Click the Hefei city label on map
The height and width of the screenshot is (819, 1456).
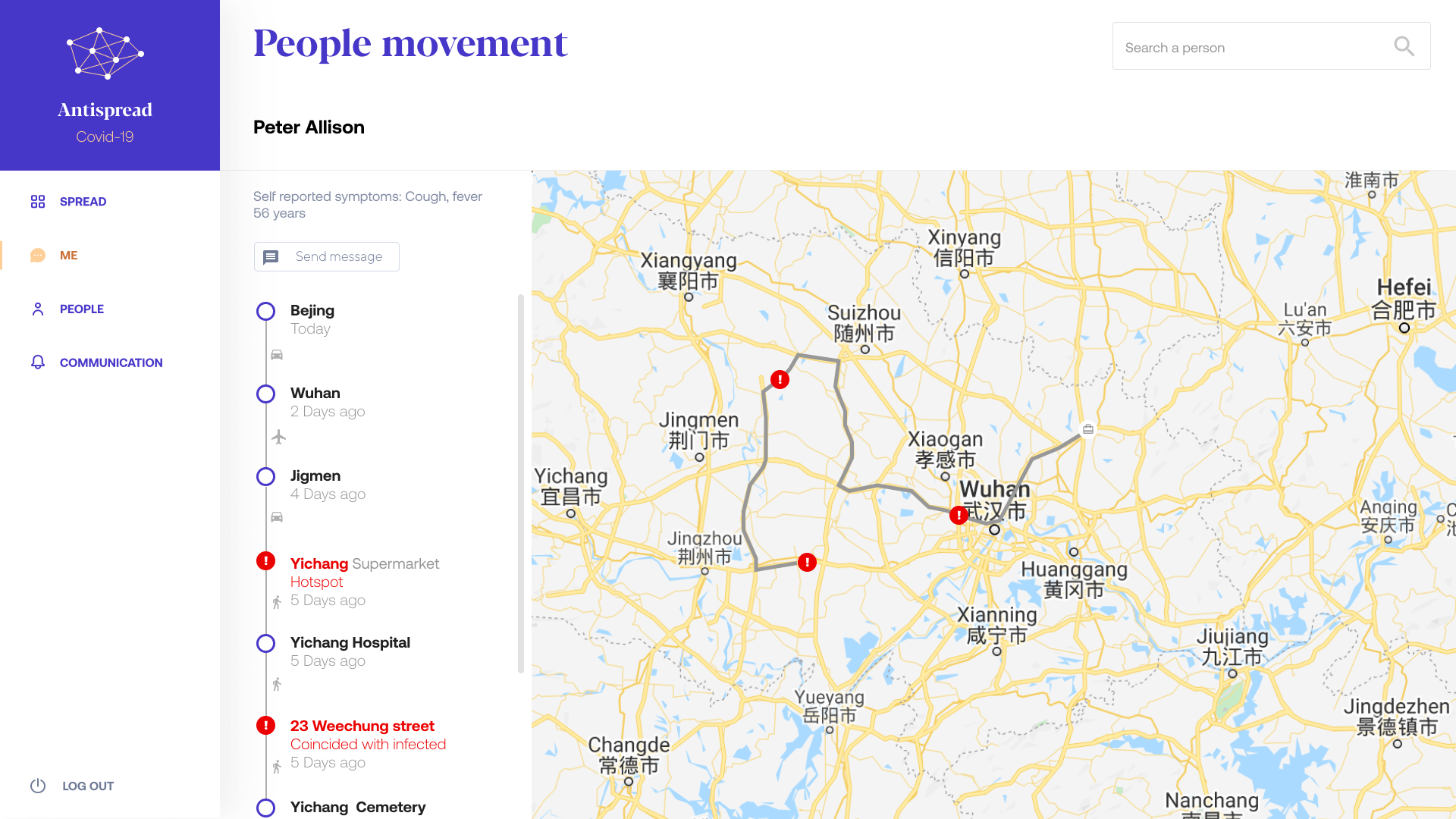point(1404,299)
